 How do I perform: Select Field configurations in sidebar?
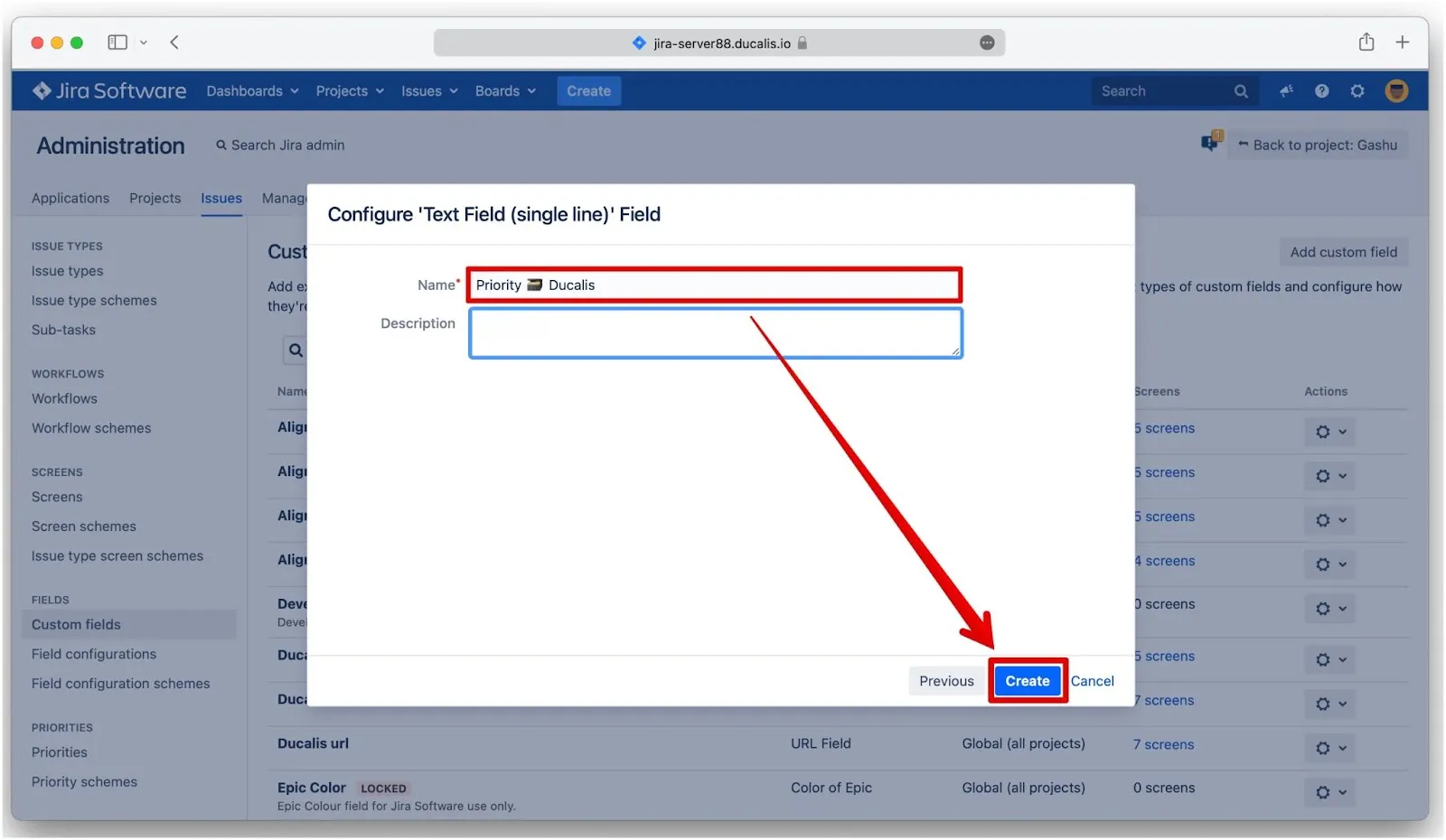pyautogui.click(x=94, y=654)
